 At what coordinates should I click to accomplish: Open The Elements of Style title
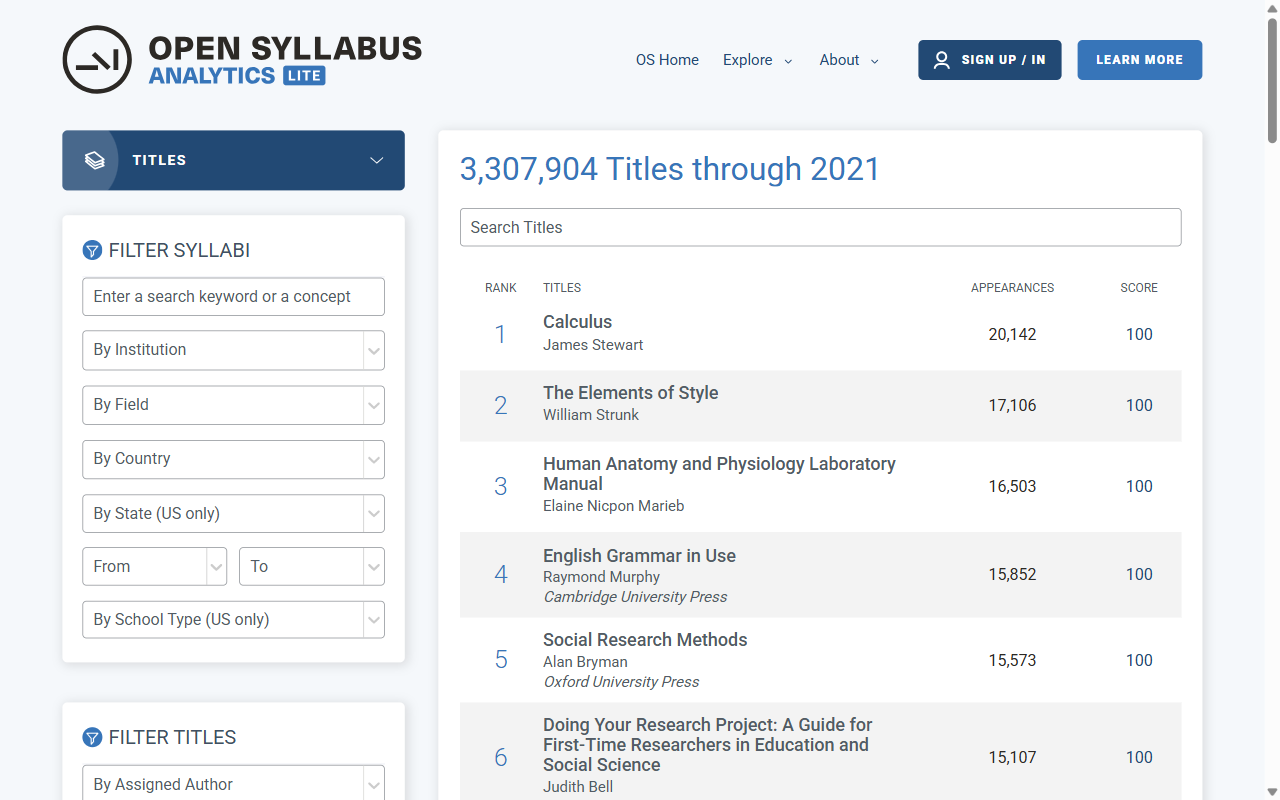coord(630,393)
